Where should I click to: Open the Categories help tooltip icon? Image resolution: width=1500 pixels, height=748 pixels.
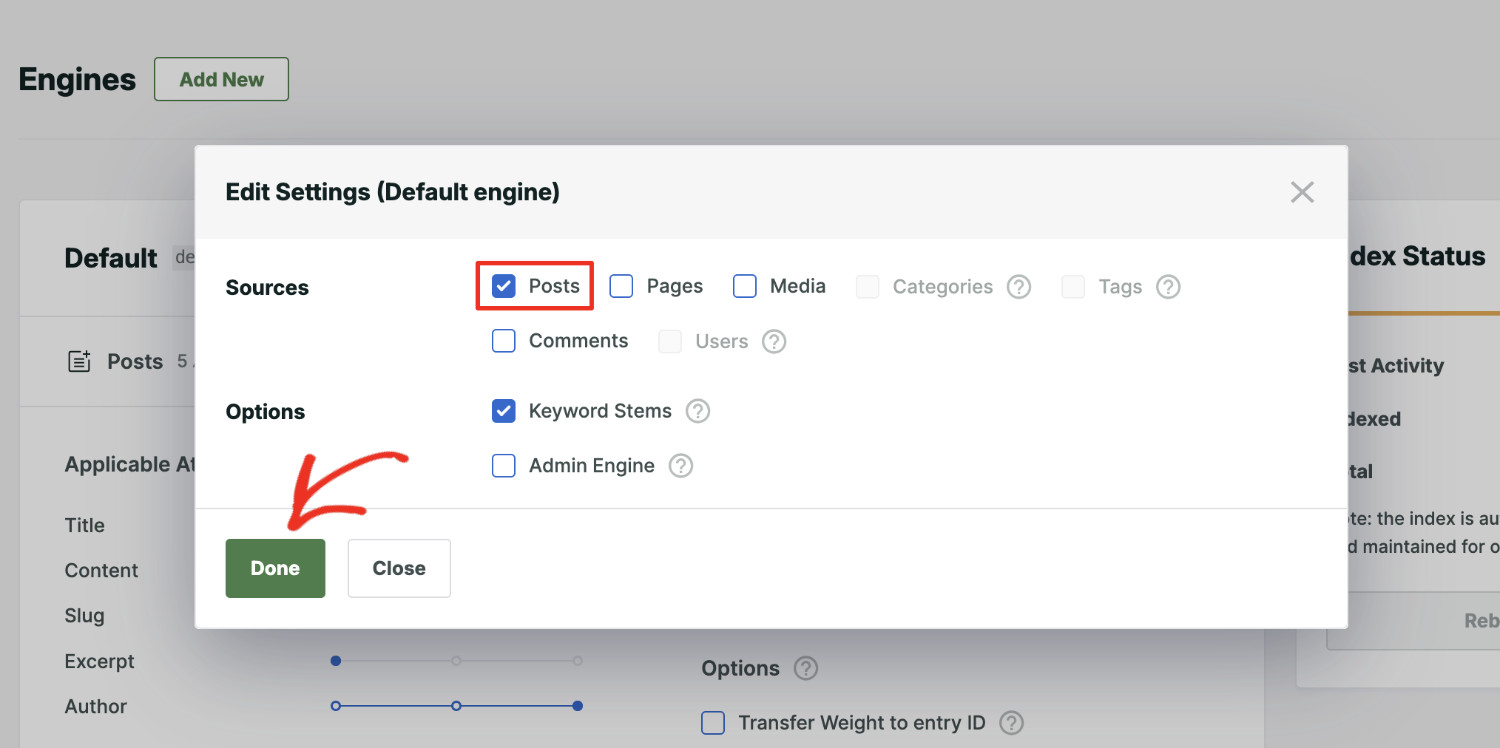point(1018,287)
